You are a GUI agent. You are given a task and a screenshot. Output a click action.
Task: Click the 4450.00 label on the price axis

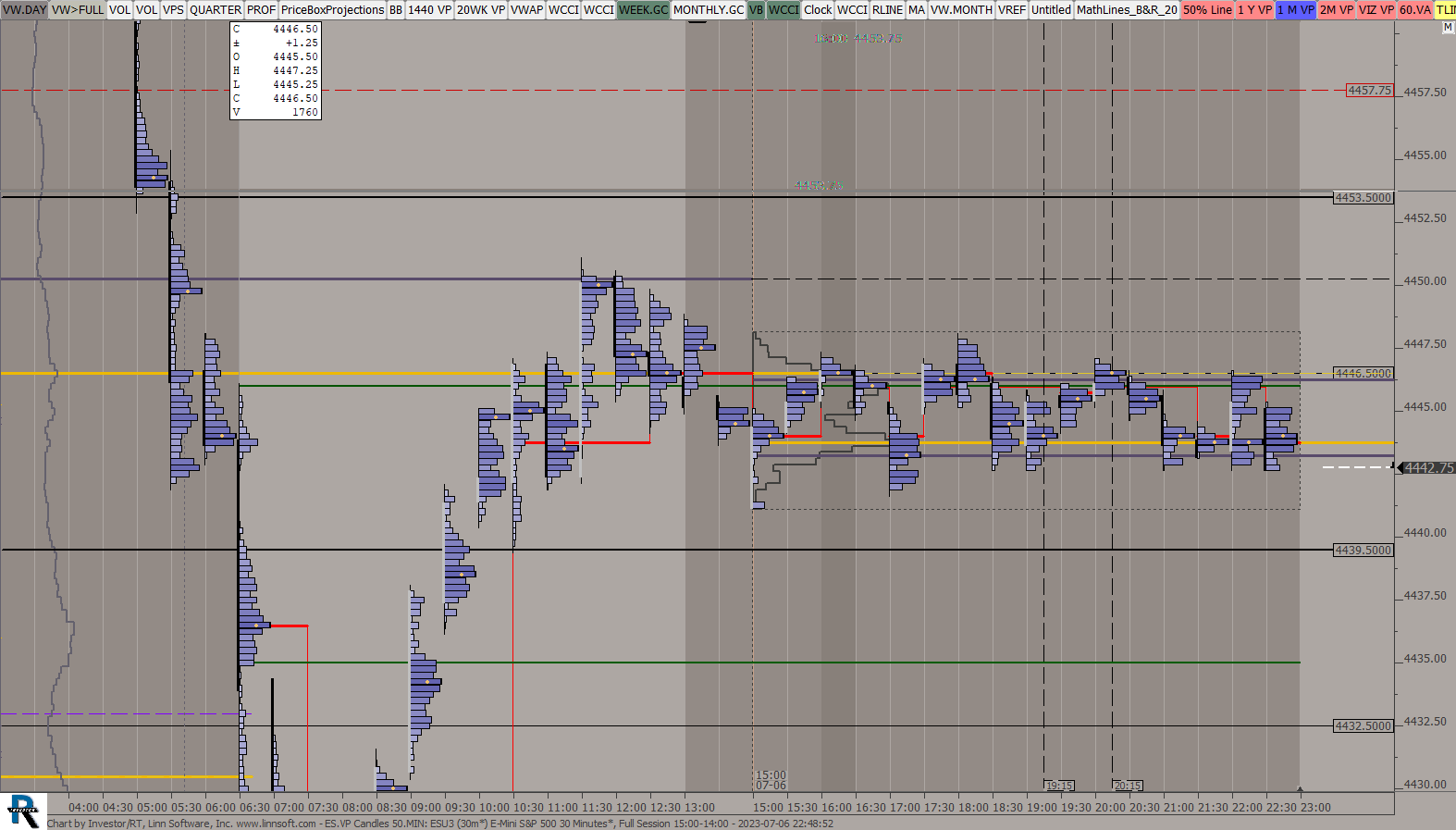[1425, 280]
